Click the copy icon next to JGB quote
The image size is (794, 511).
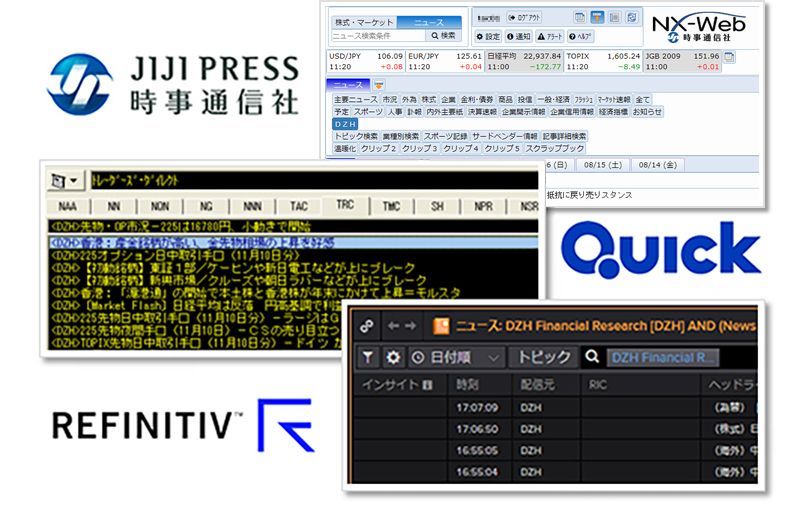(x=729, y=57)
